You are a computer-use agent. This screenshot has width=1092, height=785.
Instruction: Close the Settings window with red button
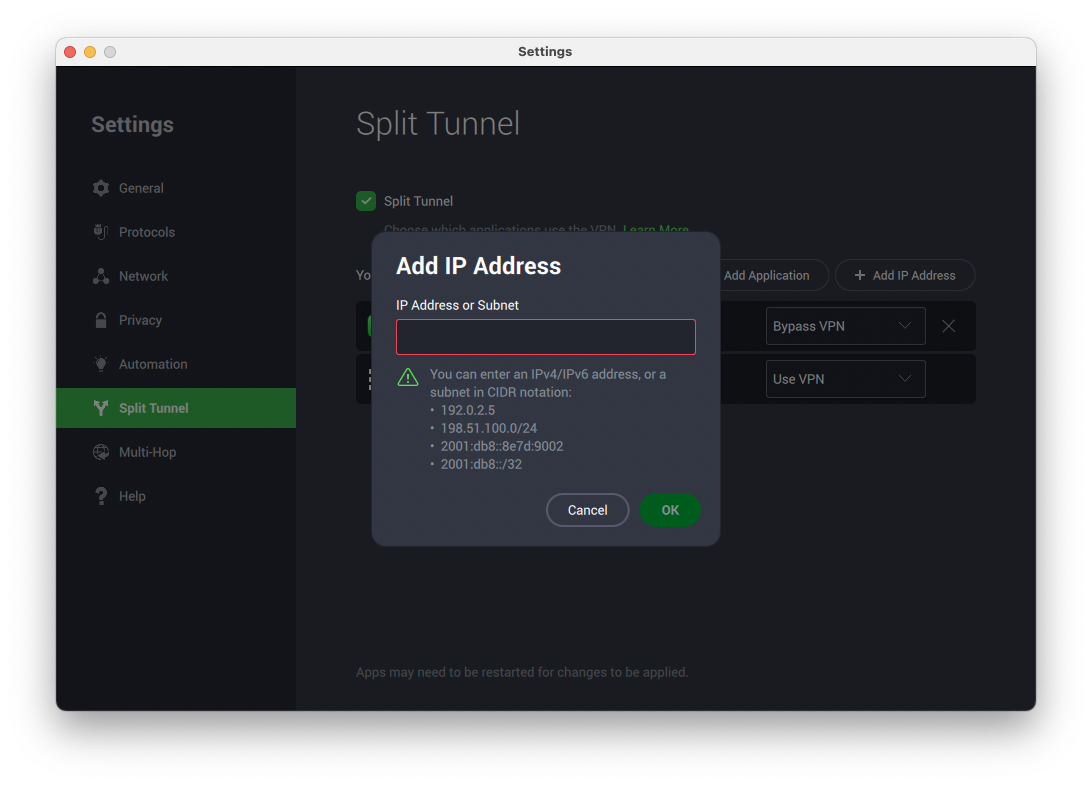point(70,52)
